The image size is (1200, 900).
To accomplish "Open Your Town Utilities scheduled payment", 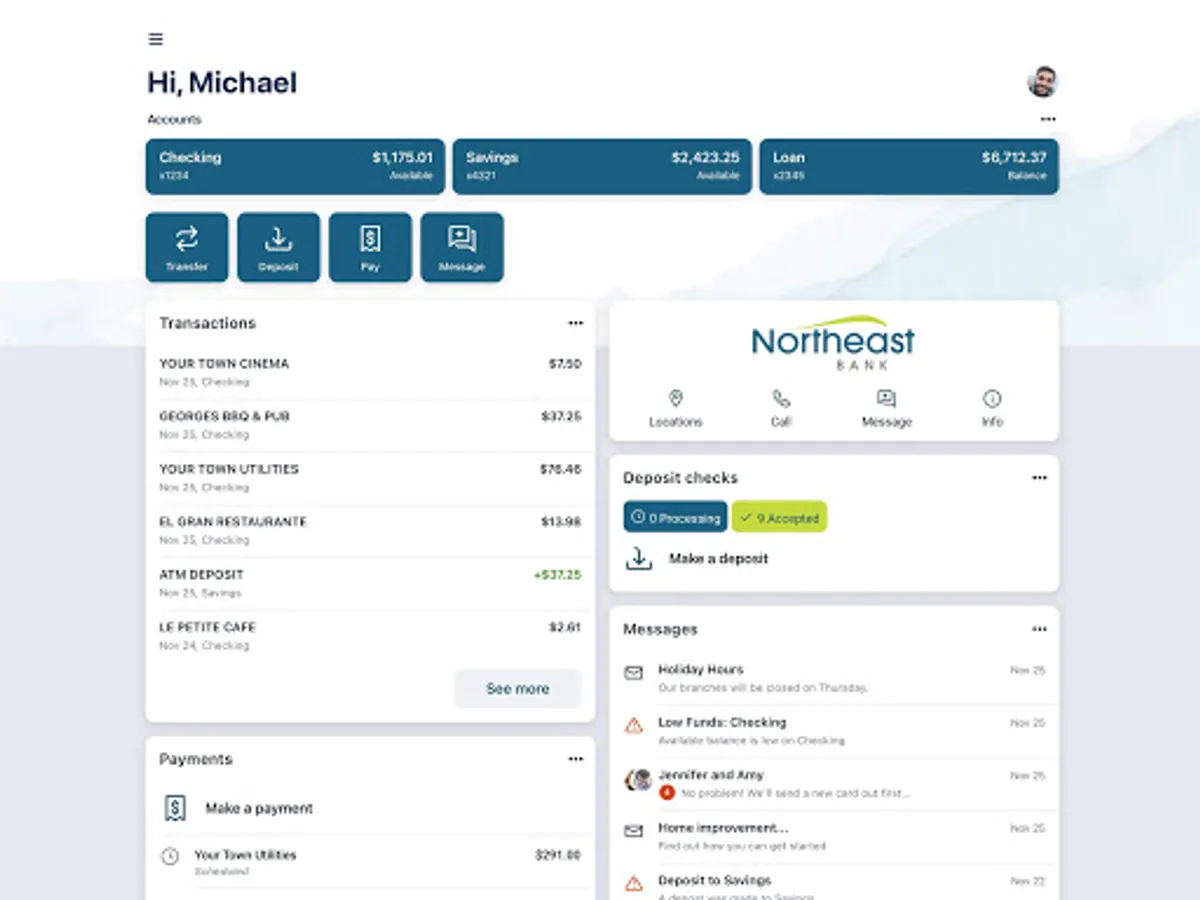I will tap(370, 863).
